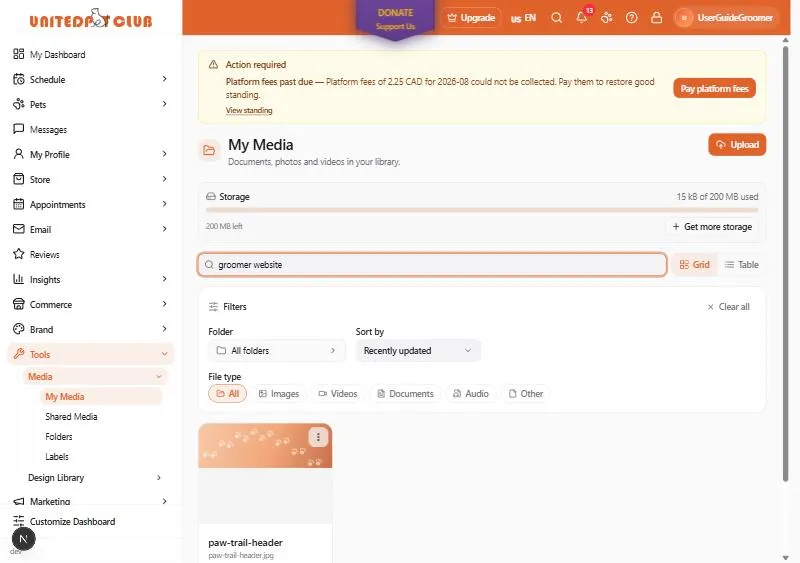Open the help question mark icon

[631, 18]
